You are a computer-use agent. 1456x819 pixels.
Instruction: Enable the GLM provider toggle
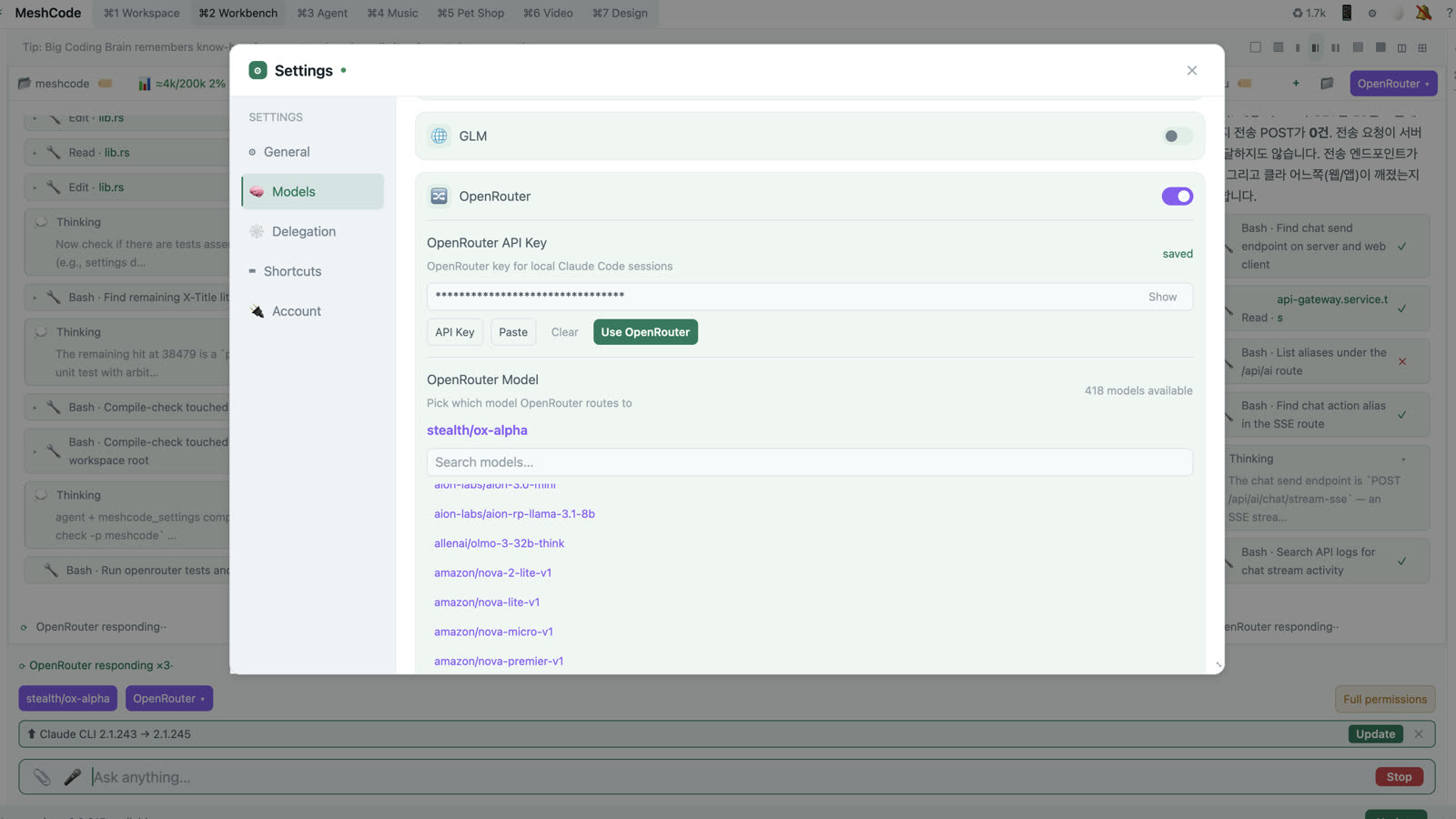tap(1177, 136)
